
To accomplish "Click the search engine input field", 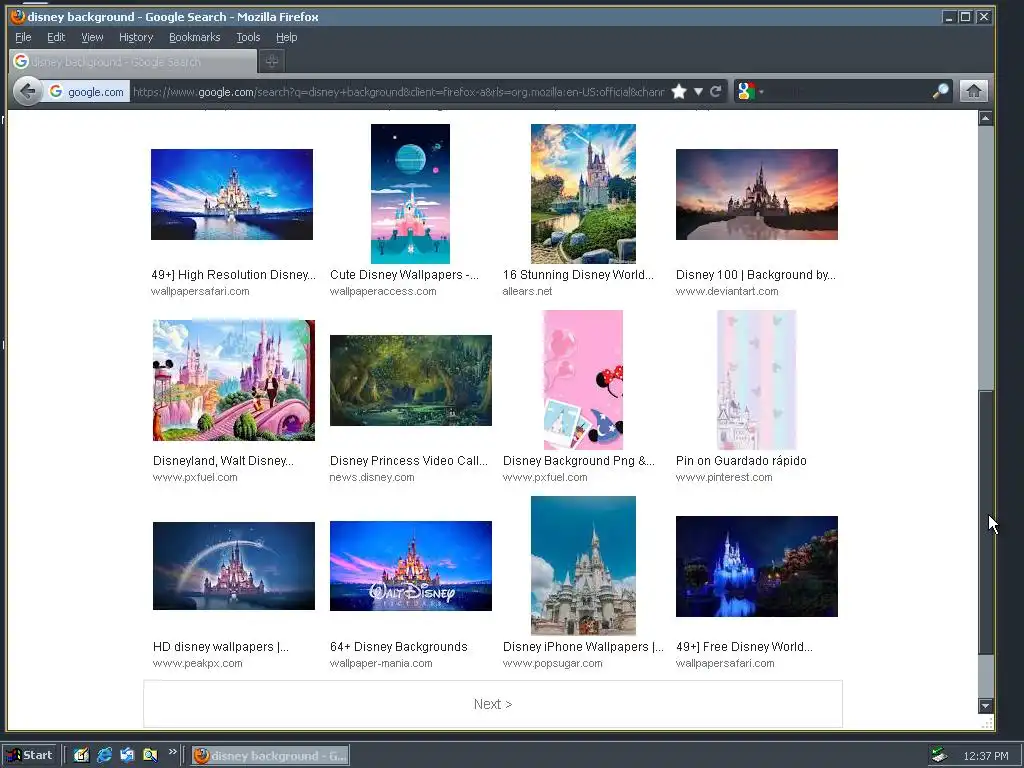I will pyautogui.click(x=846, y=91).
